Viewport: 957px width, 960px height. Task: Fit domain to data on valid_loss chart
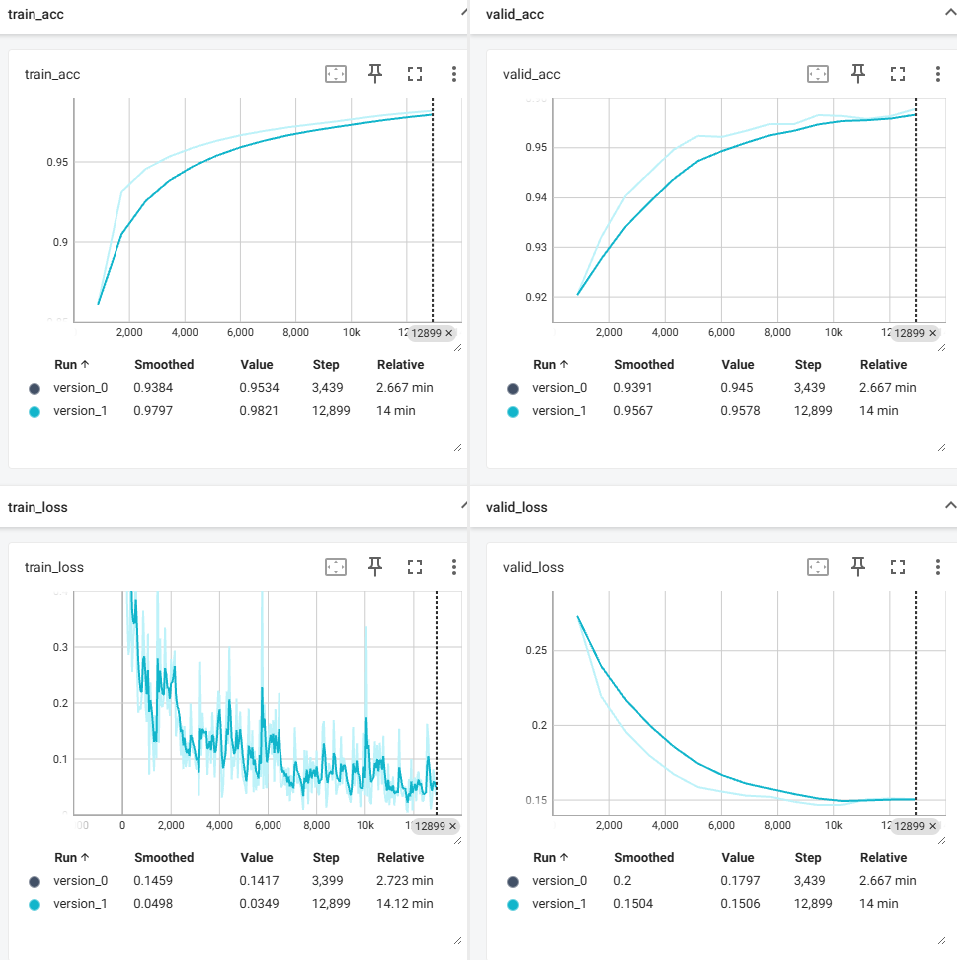tap(818, 567)
